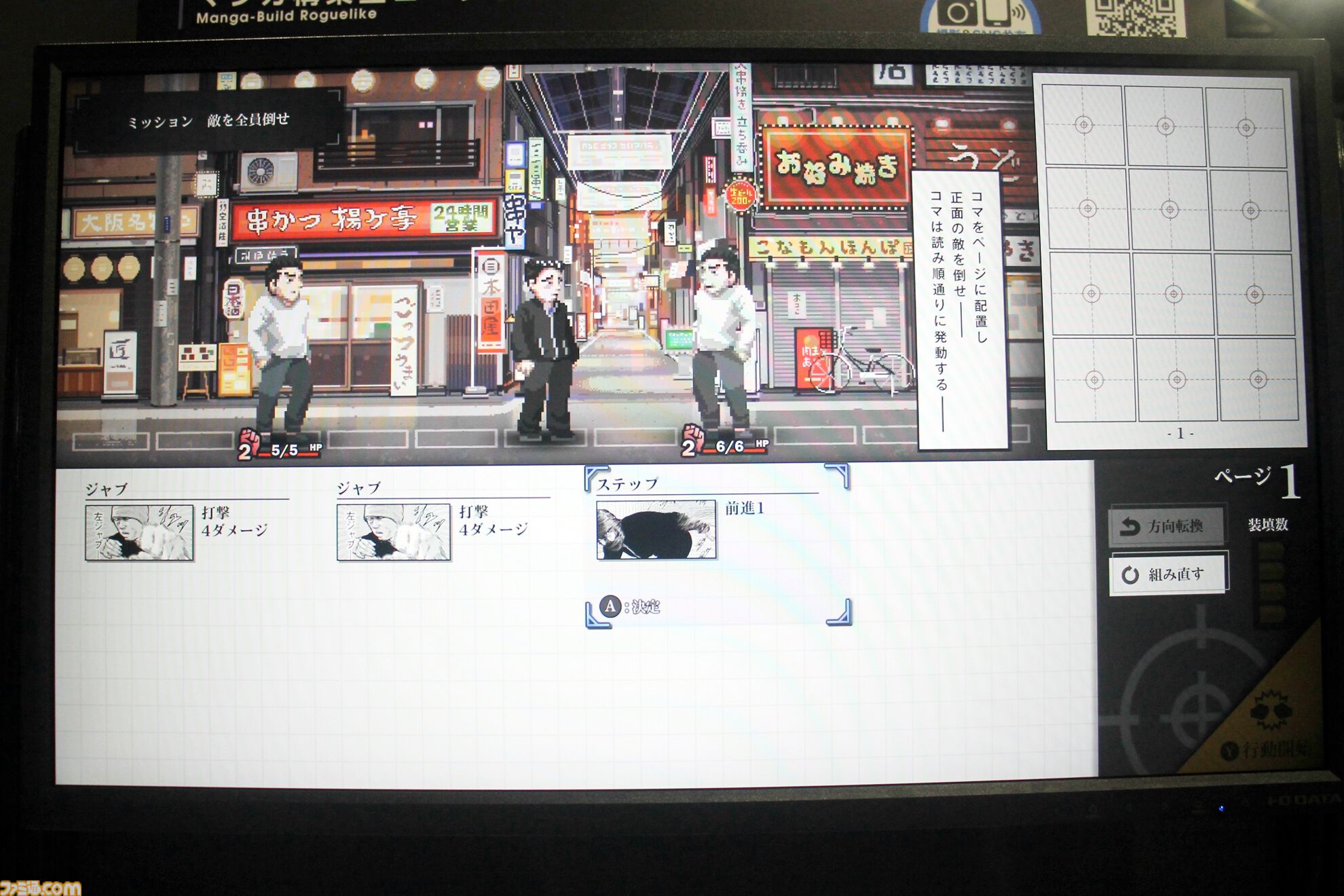Click the 方向転換 button
Image resolution: width=1344 pixels, height=896 pixels.
1168,525
